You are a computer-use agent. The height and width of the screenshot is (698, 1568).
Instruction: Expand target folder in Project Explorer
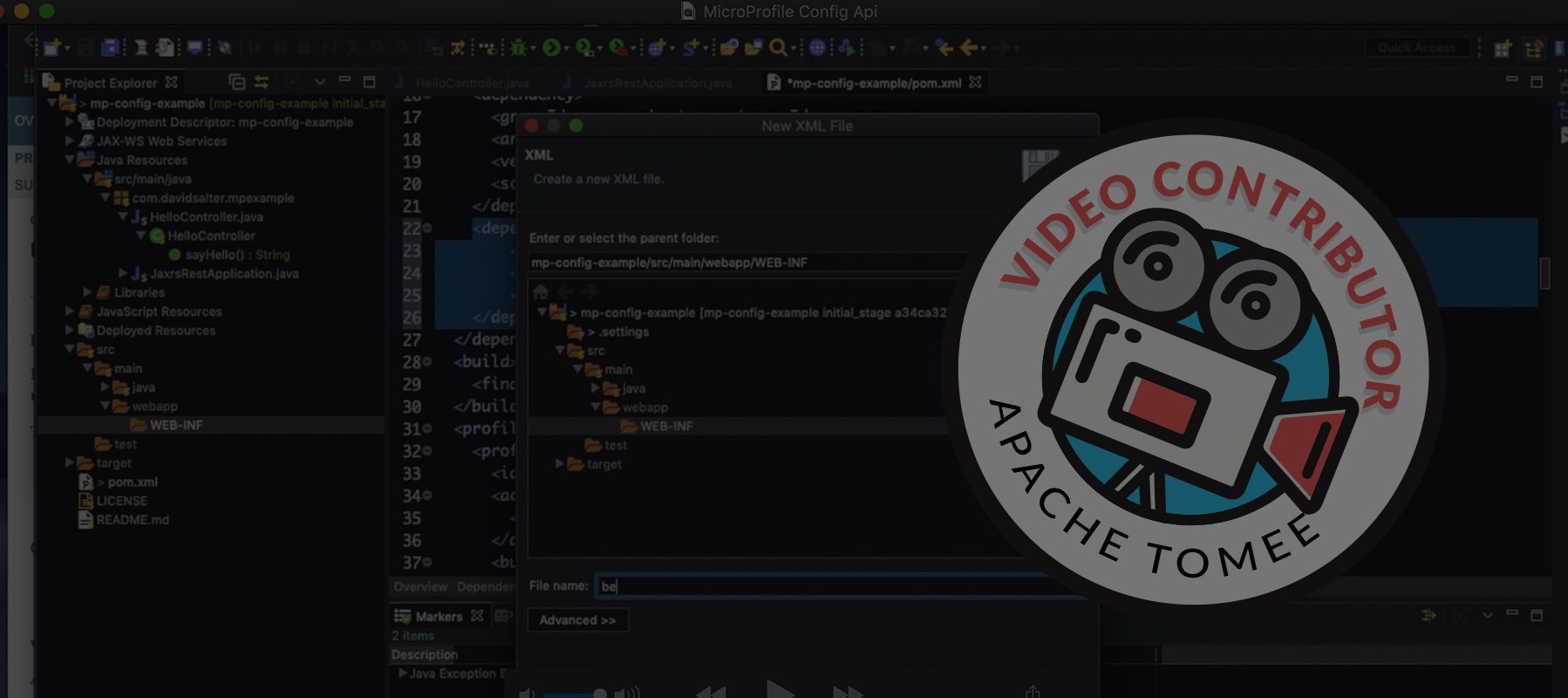point(70,462)
